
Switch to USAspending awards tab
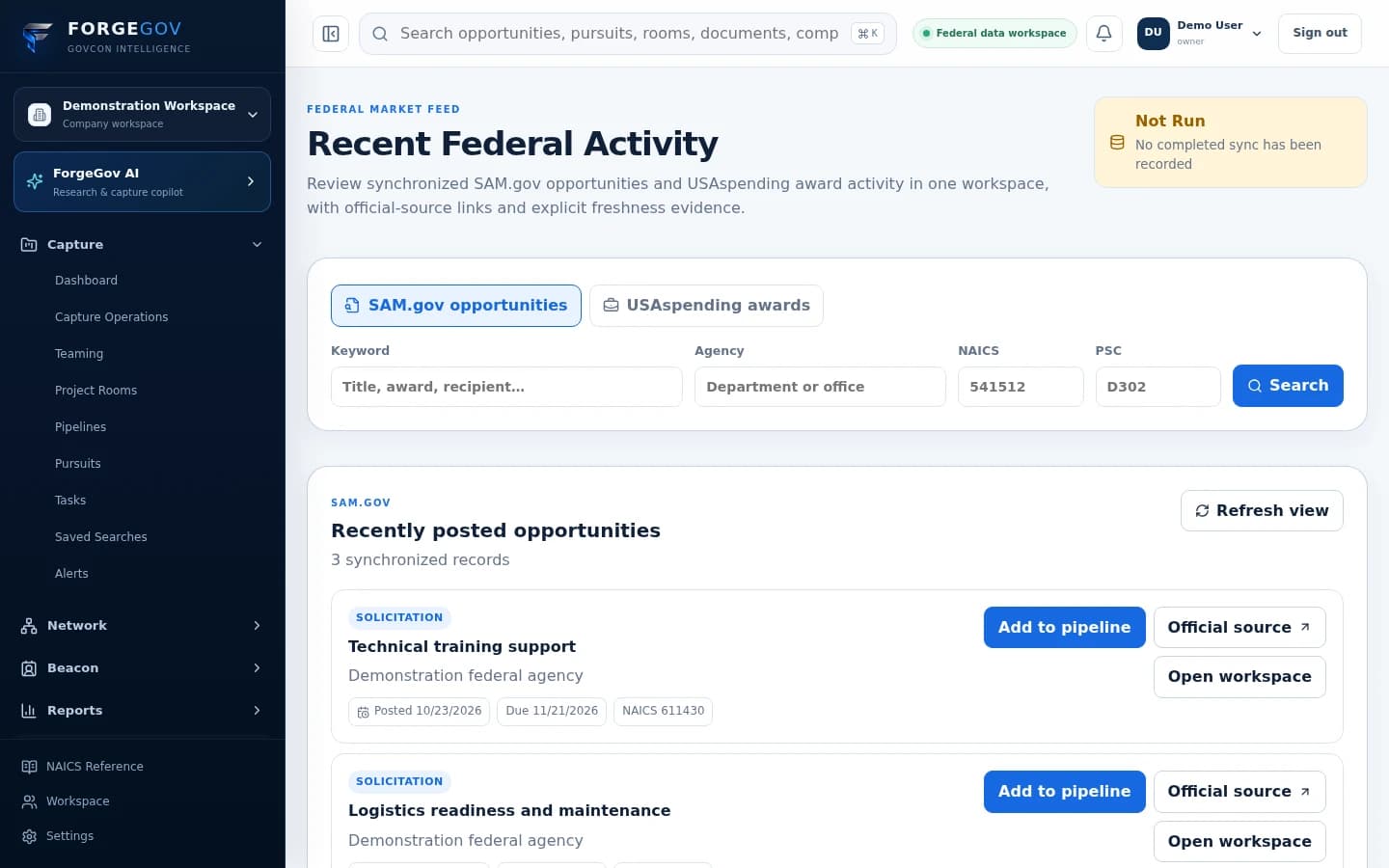[706, 306]
